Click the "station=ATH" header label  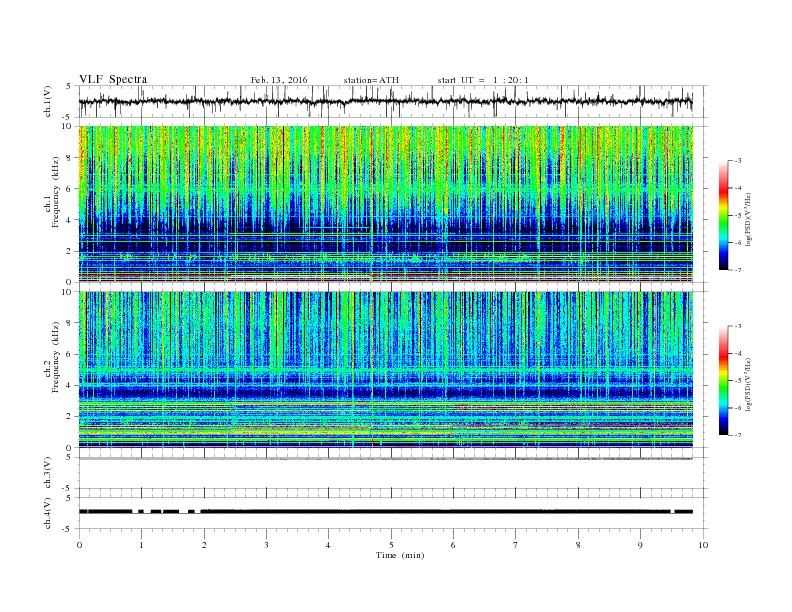[x=371, y=80]
